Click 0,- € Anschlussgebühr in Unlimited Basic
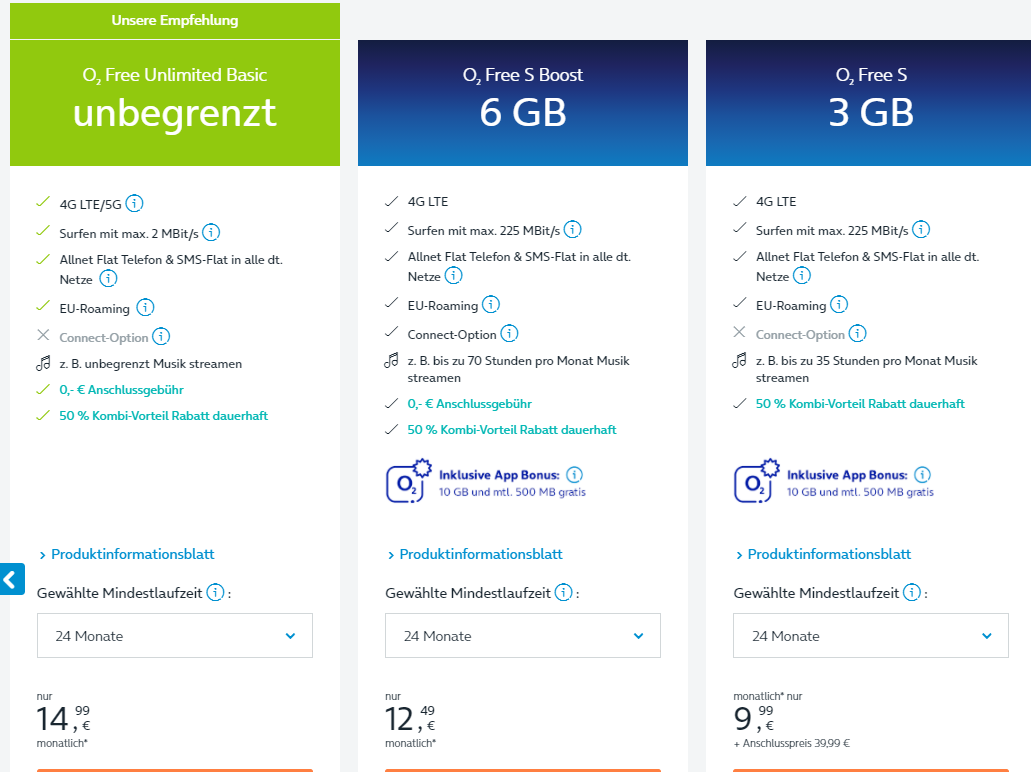Screen dimensions: 1031x772 pos(122,390)
